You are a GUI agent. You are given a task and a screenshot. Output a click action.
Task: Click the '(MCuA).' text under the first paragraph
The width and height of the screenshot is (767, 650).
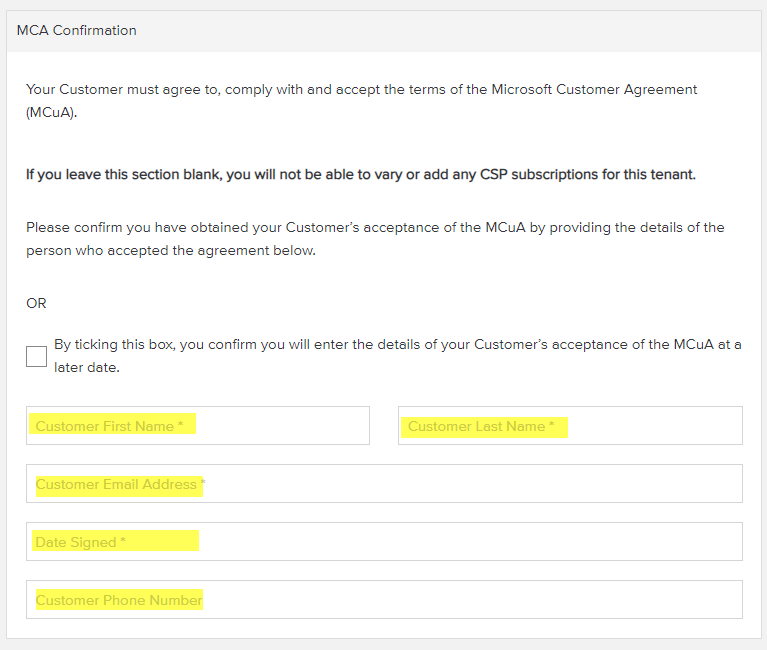tap(51, 112)
